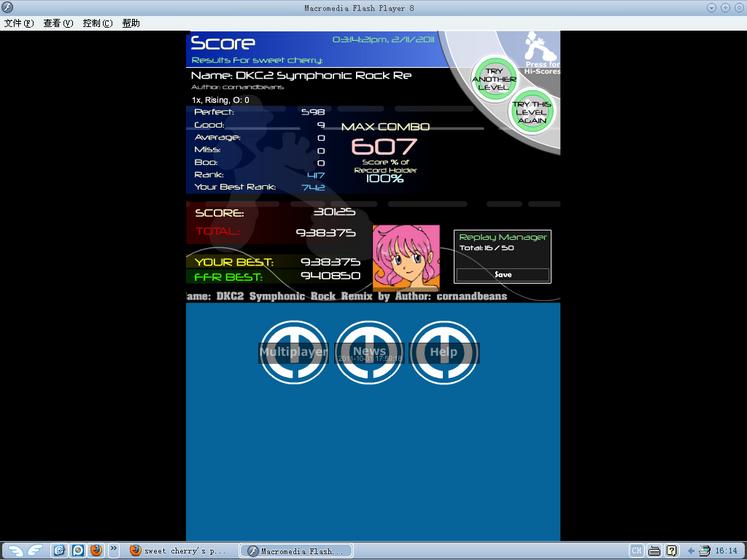Expand the quick launch chevron
Image resolution: width=747 pixels, height=560 pixels.
coord(113,550)
